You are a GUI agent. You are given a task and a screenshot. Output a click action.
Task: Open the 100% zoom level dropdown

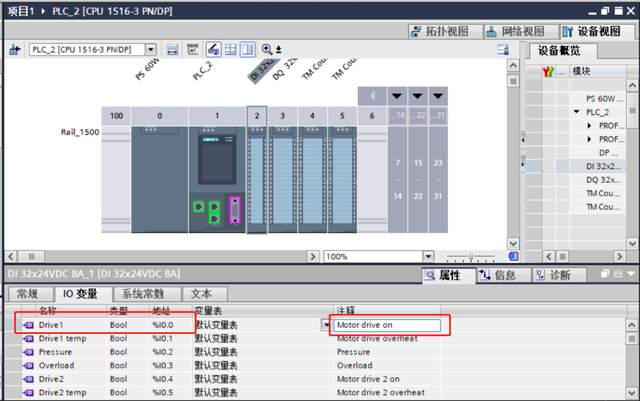tap(428, 256)
